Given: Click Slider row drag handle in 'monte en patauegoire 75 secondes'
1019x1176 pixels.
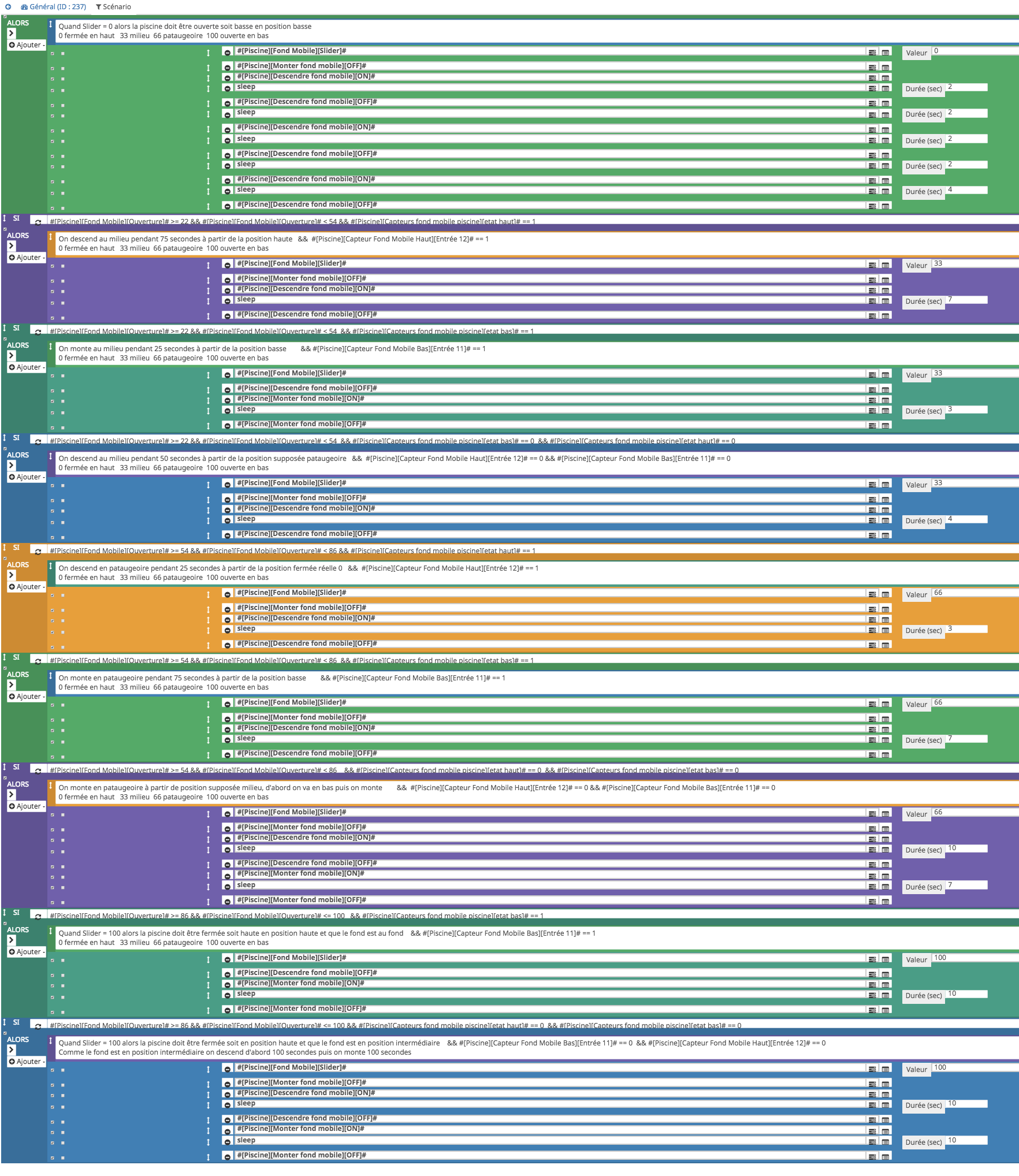Looking at the screenshot, I should [209, 704].
